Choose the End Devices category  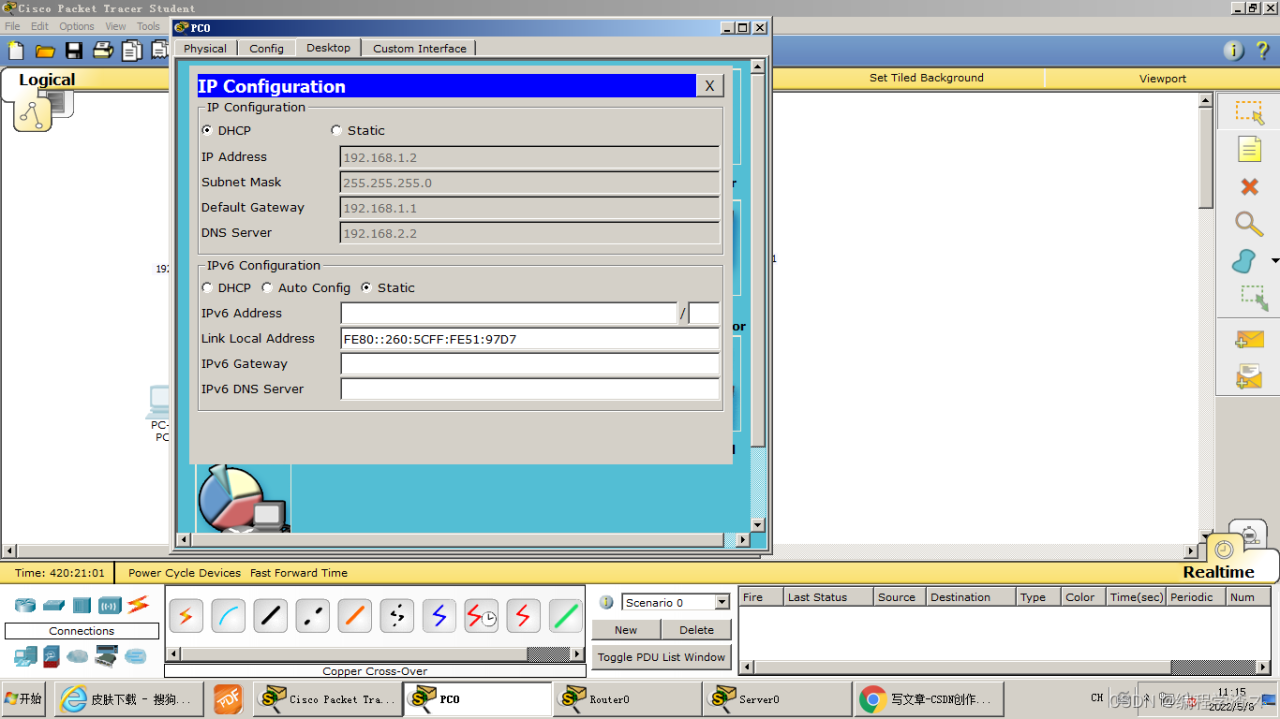click(25, 656)
